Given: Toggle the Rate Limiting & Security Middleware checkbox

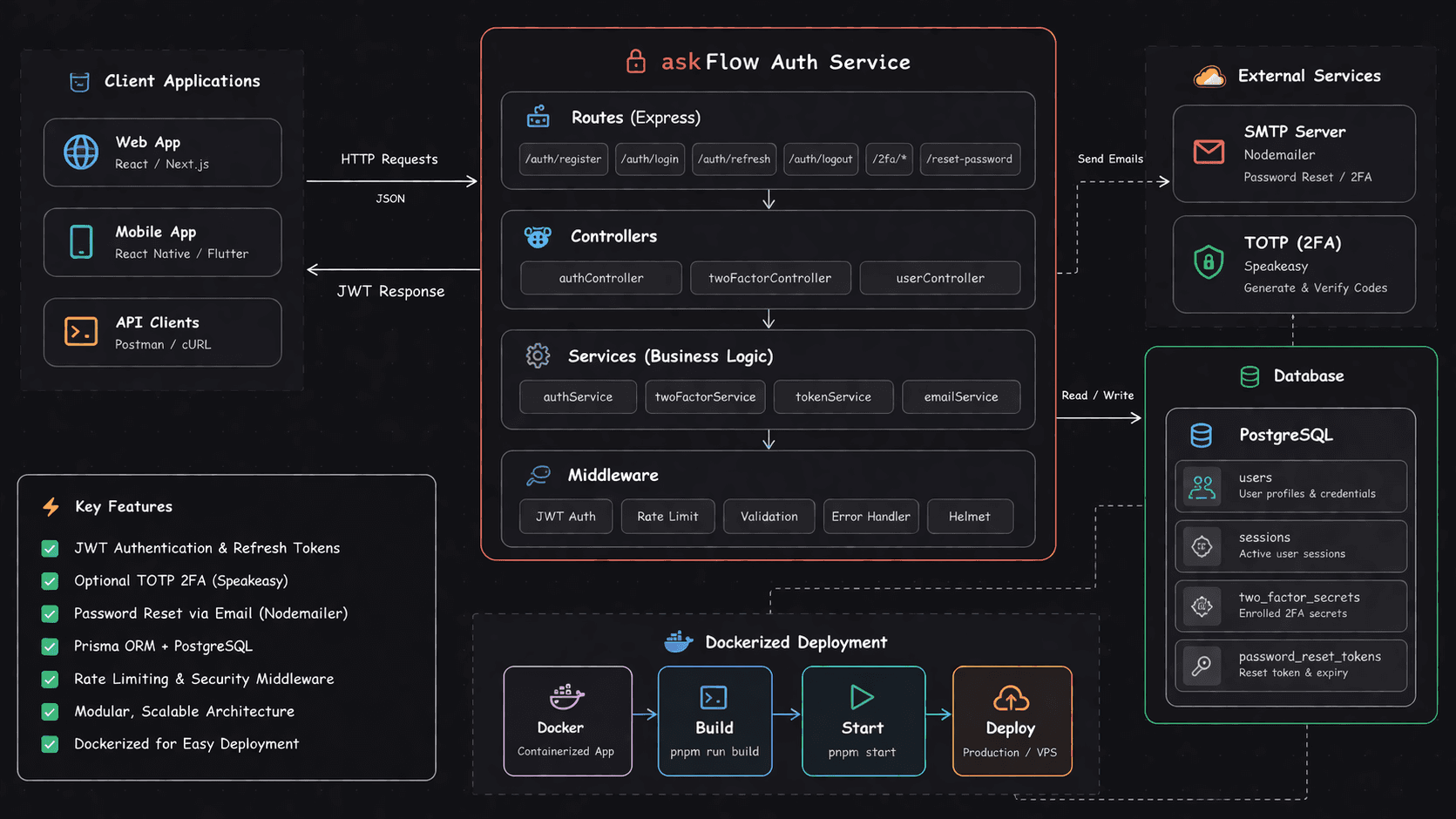Looking at the screenshot, I should pyautogui.click(x=50, y=679).
